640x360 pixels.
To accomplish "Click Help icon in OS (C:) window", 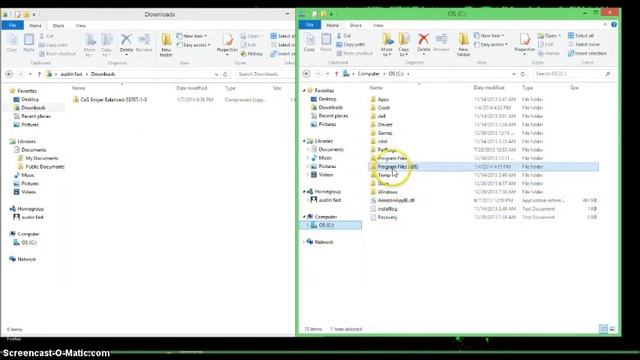I will point(614,25).
